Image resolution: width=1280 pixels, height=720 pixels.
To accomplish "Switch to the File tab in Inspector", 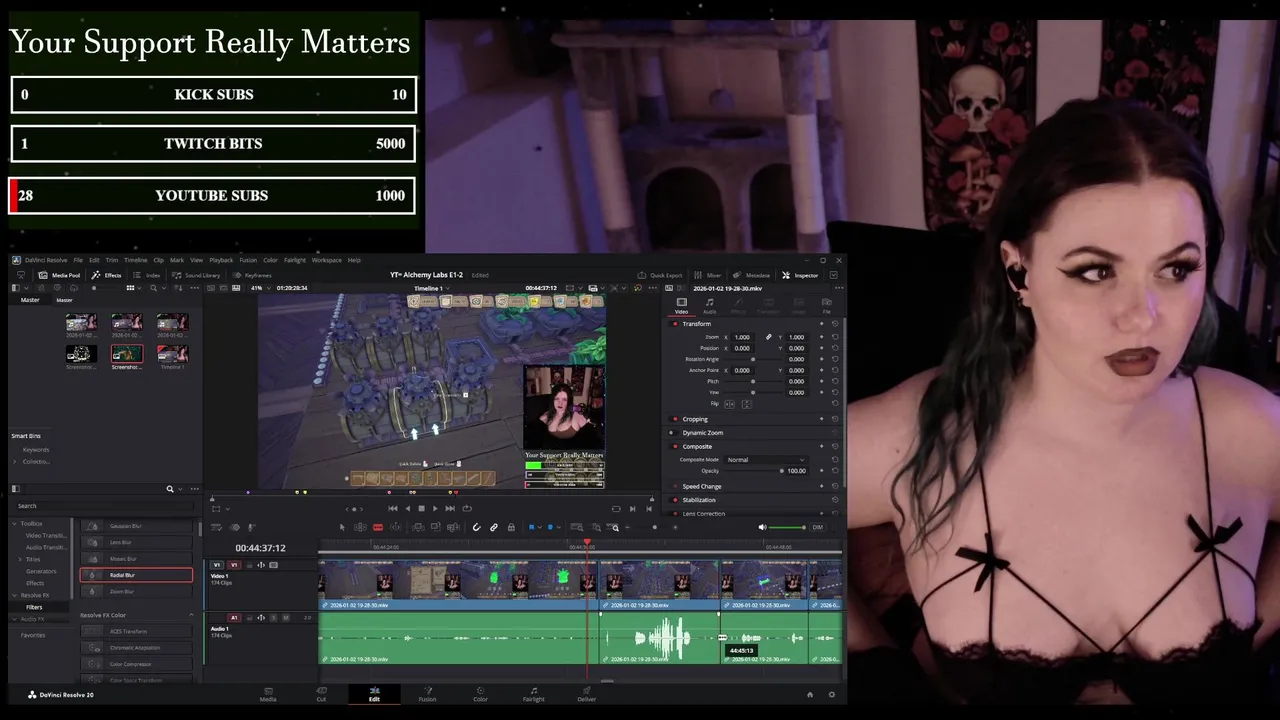I will 826,305.
